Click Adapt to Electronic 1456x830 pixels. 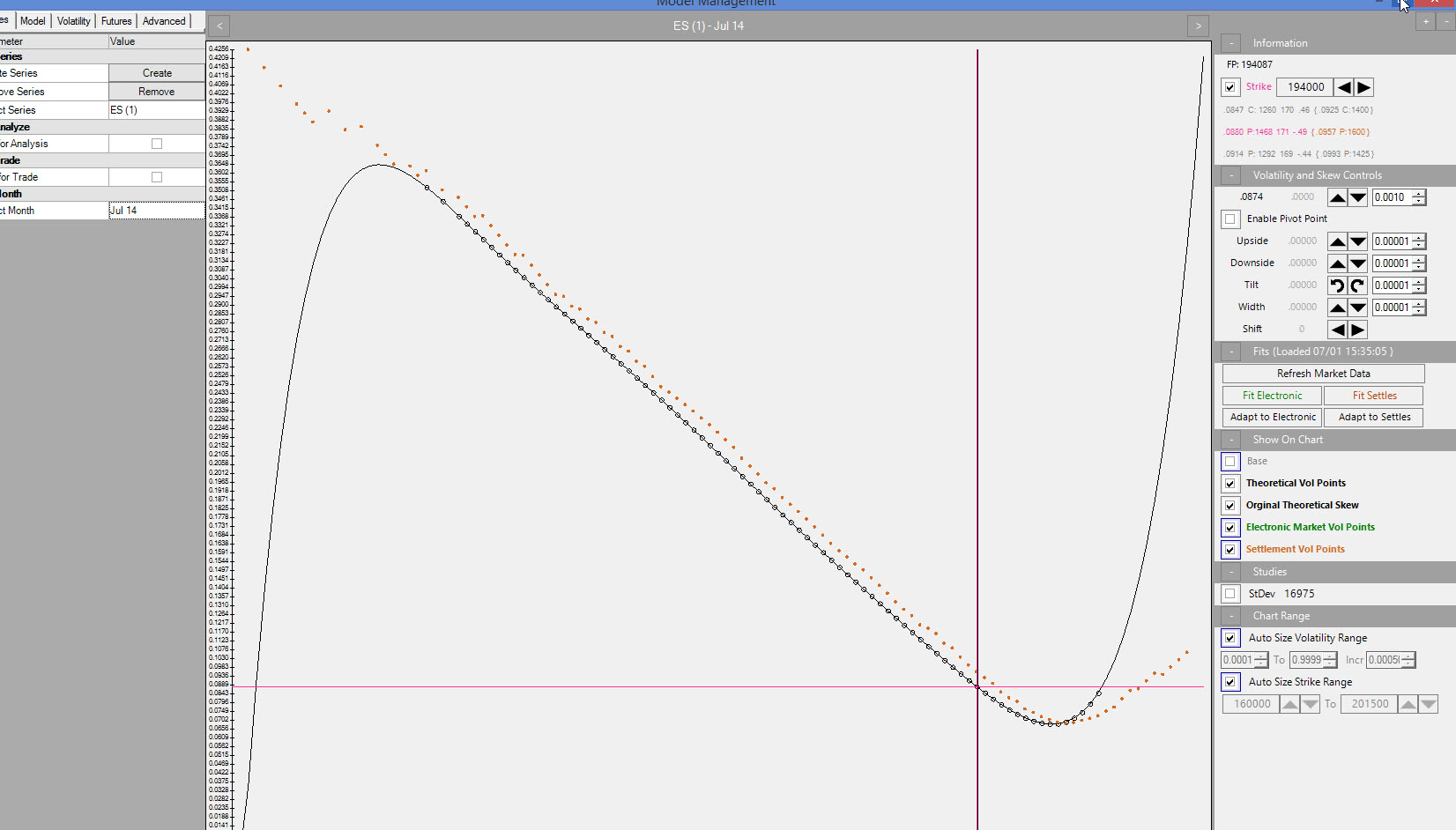pyautogui.click(x=1272, y=418)
